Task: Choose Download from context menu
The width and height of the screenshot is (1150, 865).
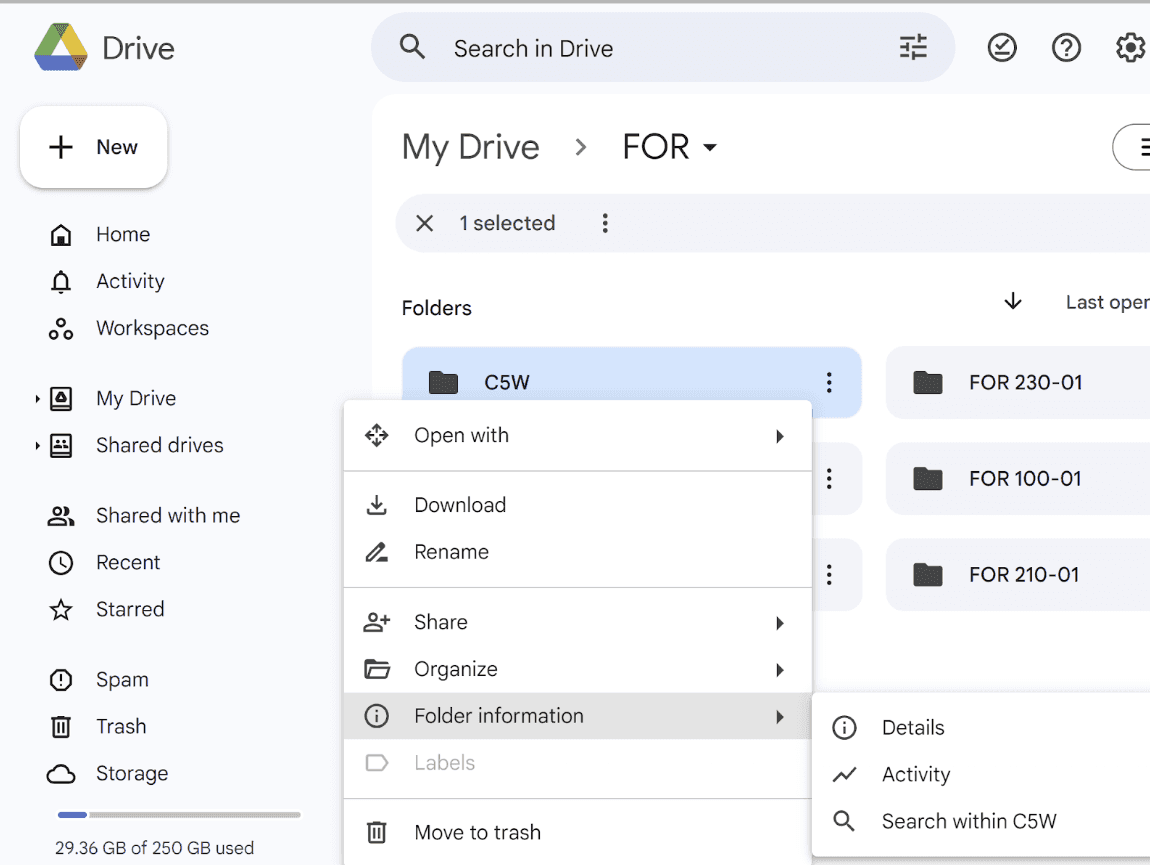Action: [x=578, y=505]
